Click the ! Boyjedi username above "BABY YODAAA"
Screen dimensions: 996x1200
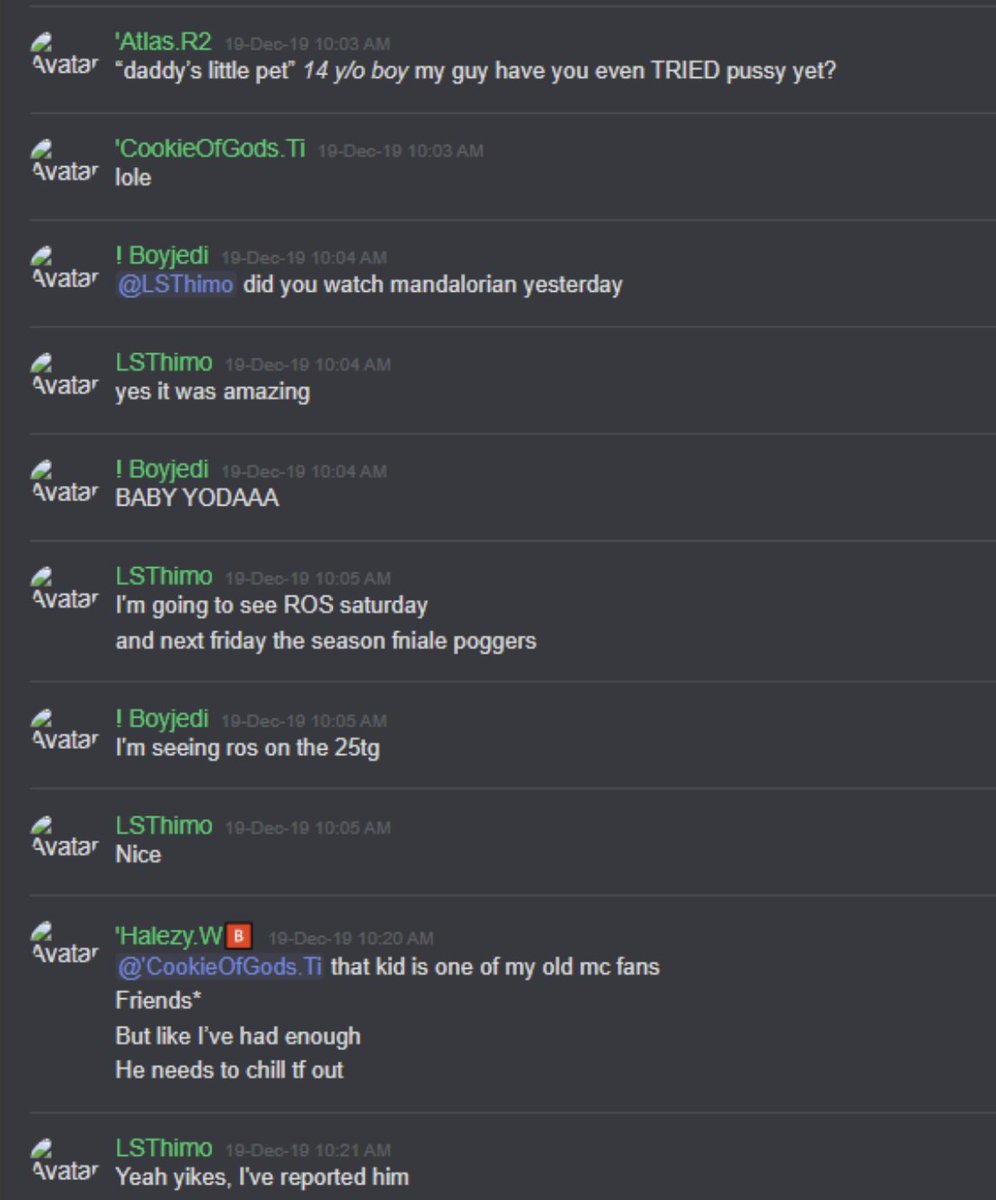pyautogui.click(x=162, y=469)
